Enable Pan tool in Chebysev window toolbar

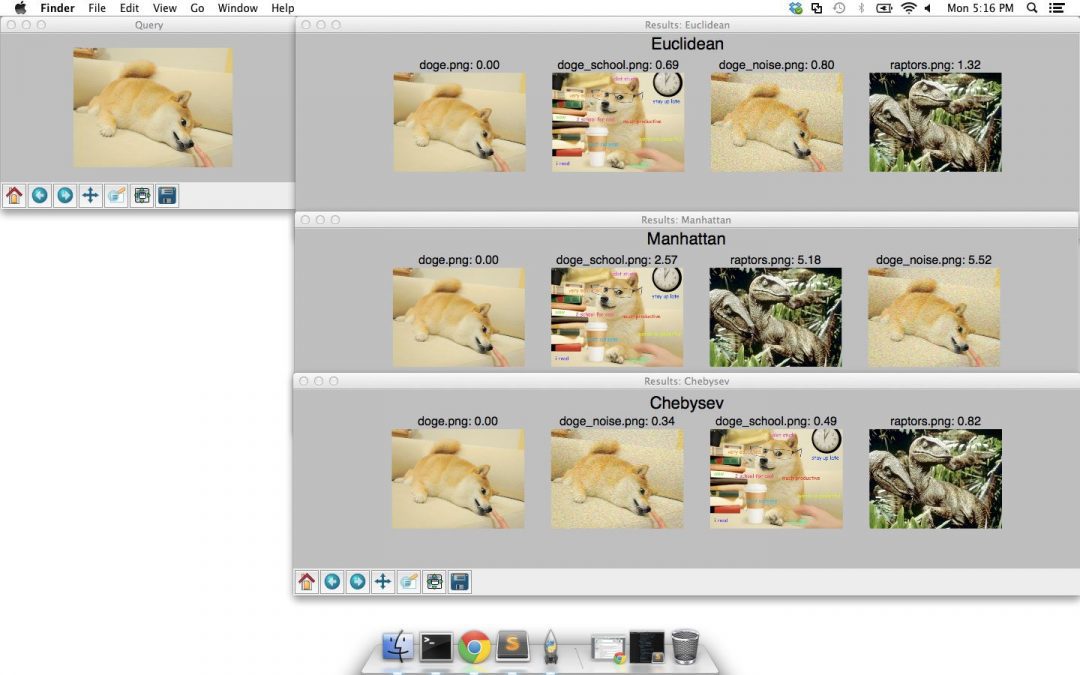pos(383,582)
